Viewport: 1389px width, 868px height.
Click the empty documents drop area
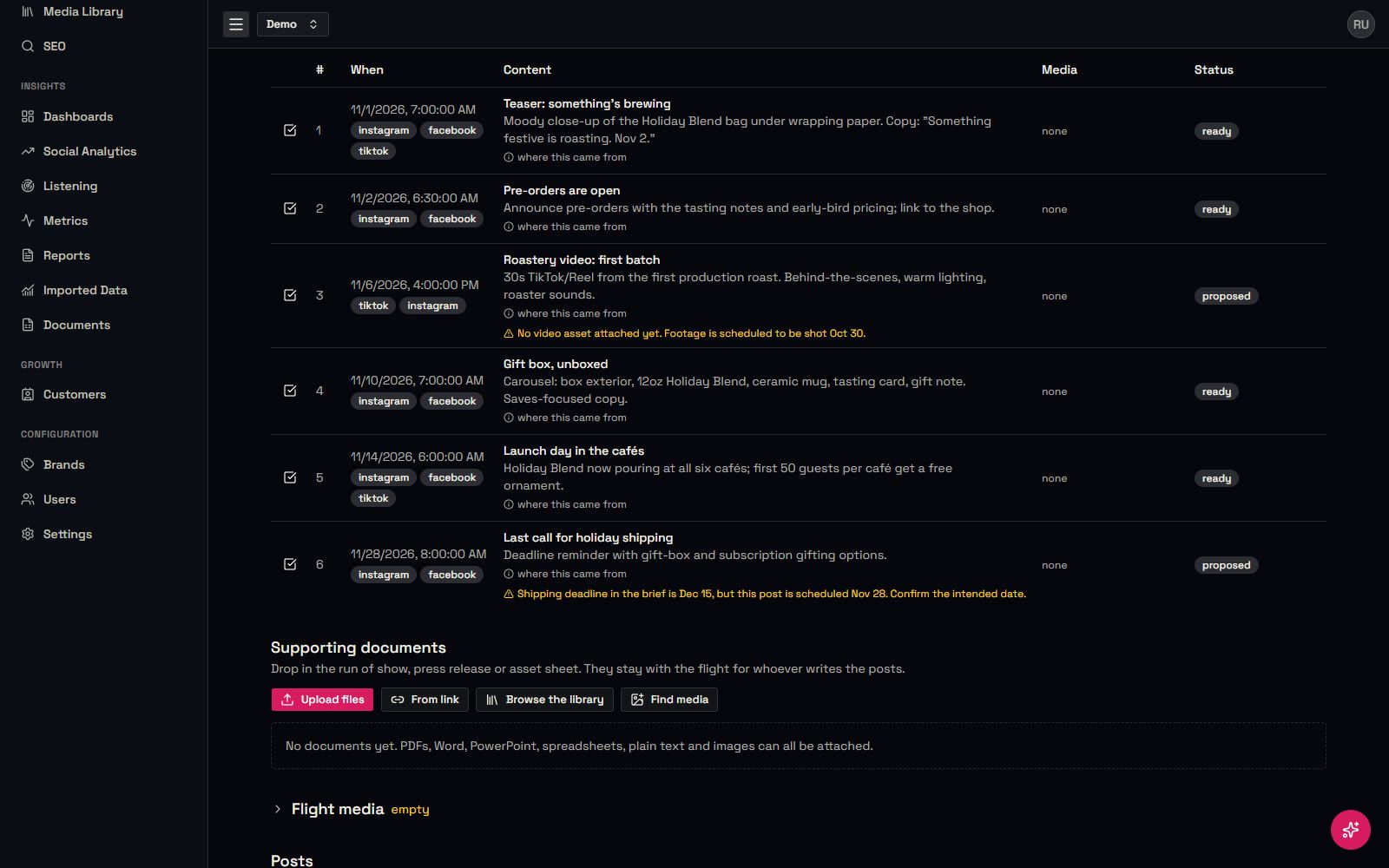click(798, 746)
